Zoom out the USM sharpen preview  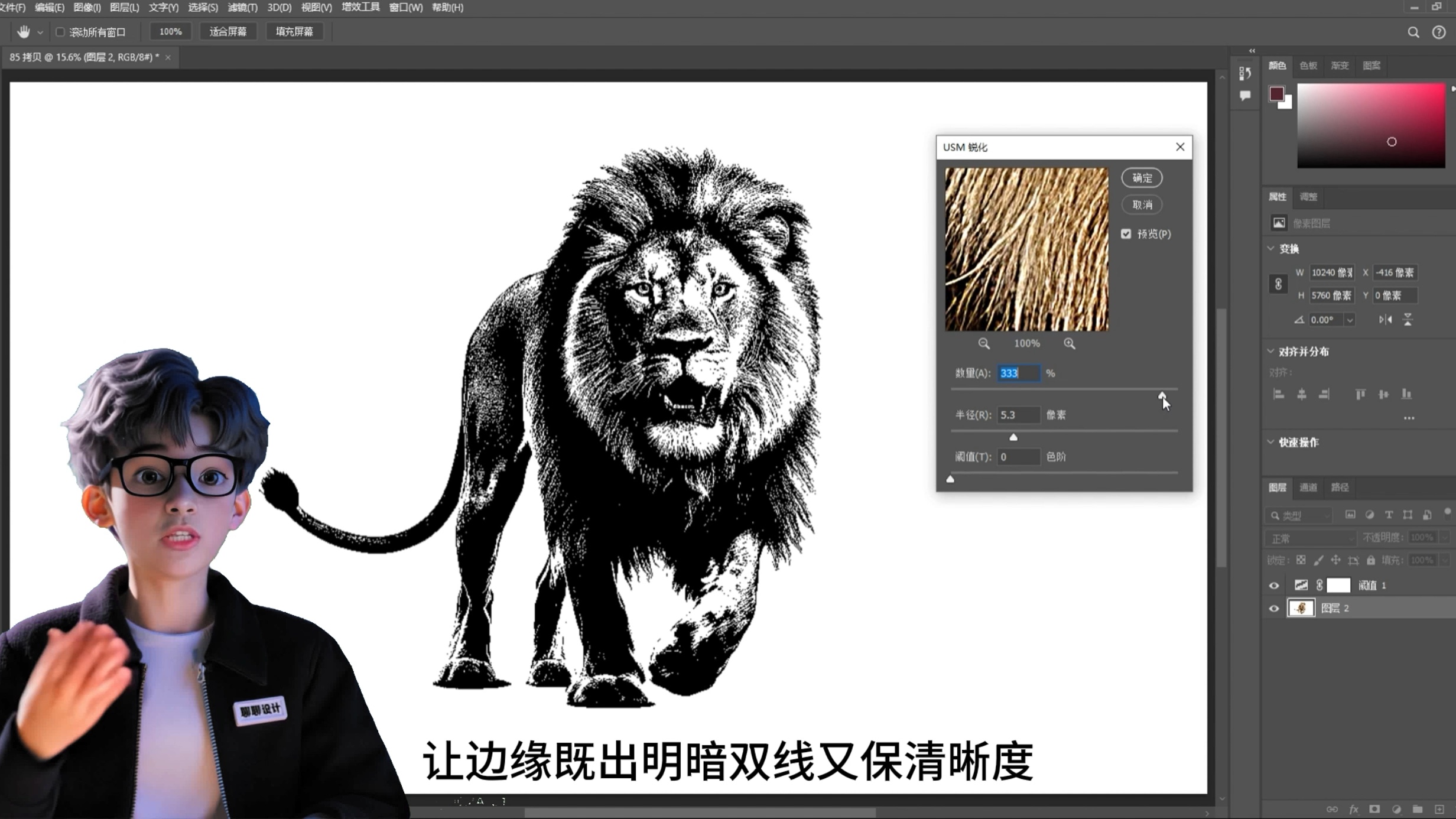coord(984,343)
